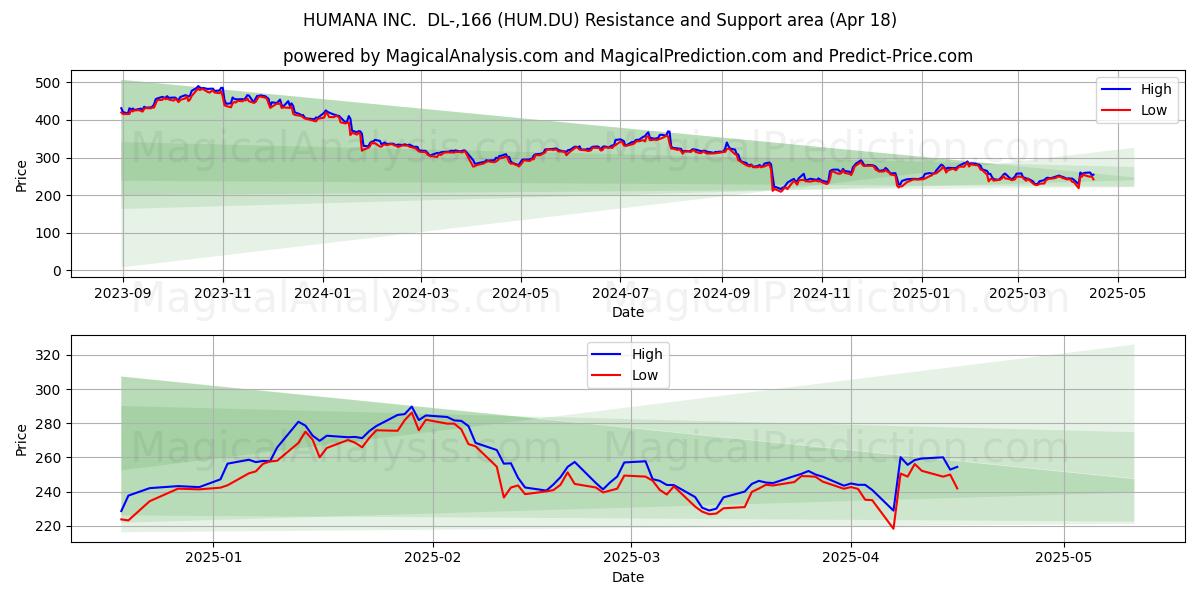Click the 2025-03 tick on the bottom chart
This screenshot has height=600, width=1200.
tap(632, 559)
